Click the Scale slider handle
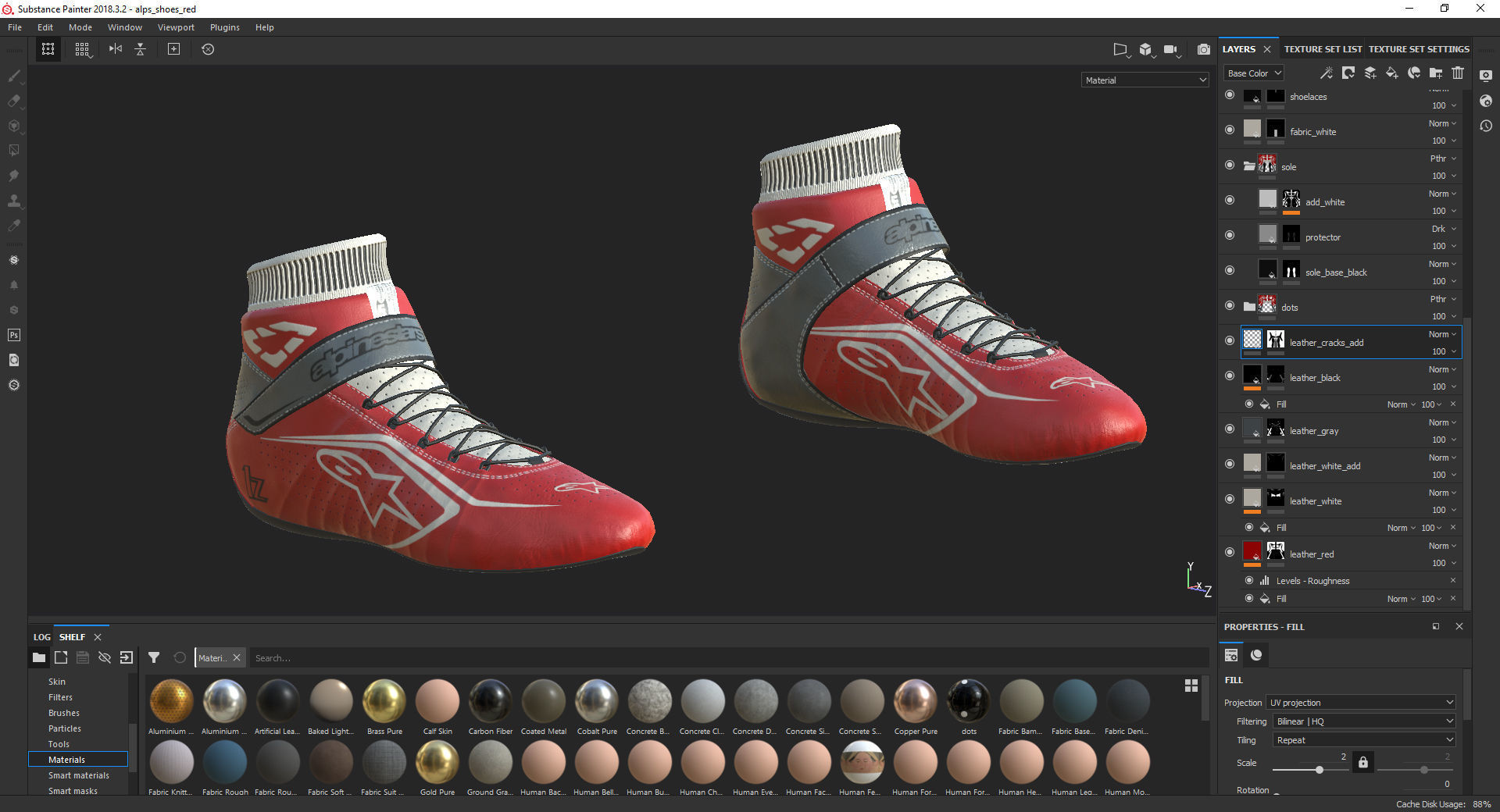Viewport: 1500px width, 812px height. pyautogui.click(x=1320, y=770)
